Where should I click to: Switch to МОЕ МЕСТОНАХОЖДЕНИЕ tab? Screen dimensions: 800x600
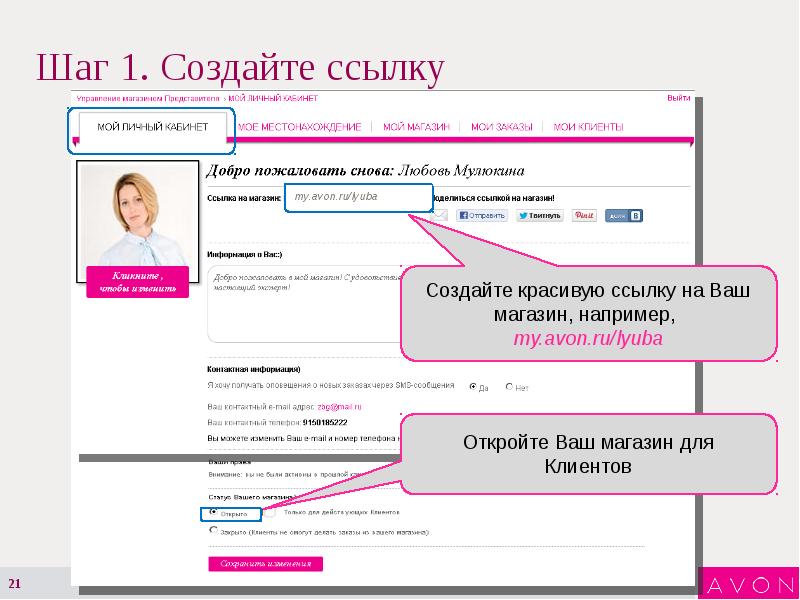299,127
